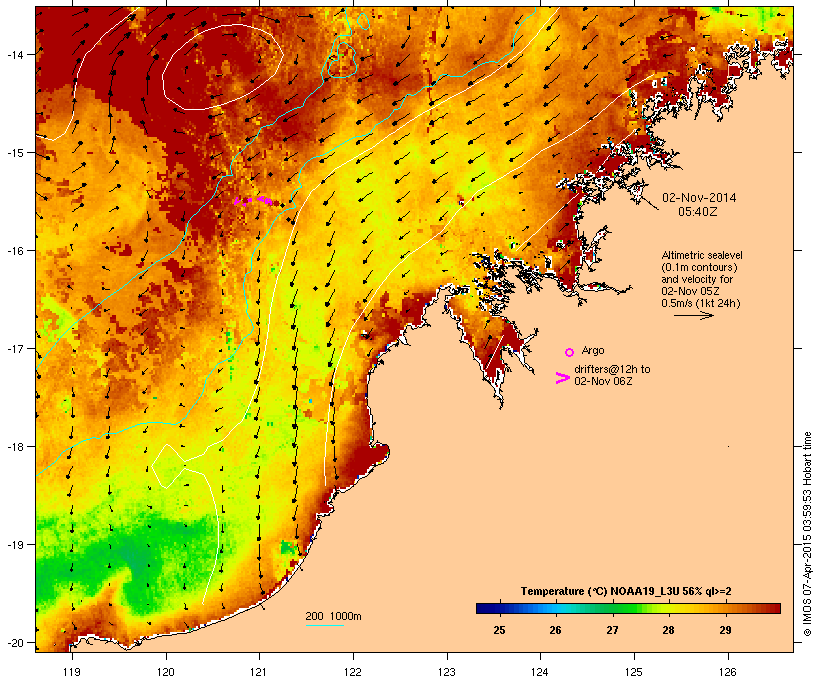Screen dimensions: 820x680
Task: Click the longitude axis label 123
Action: click(447, 672)
